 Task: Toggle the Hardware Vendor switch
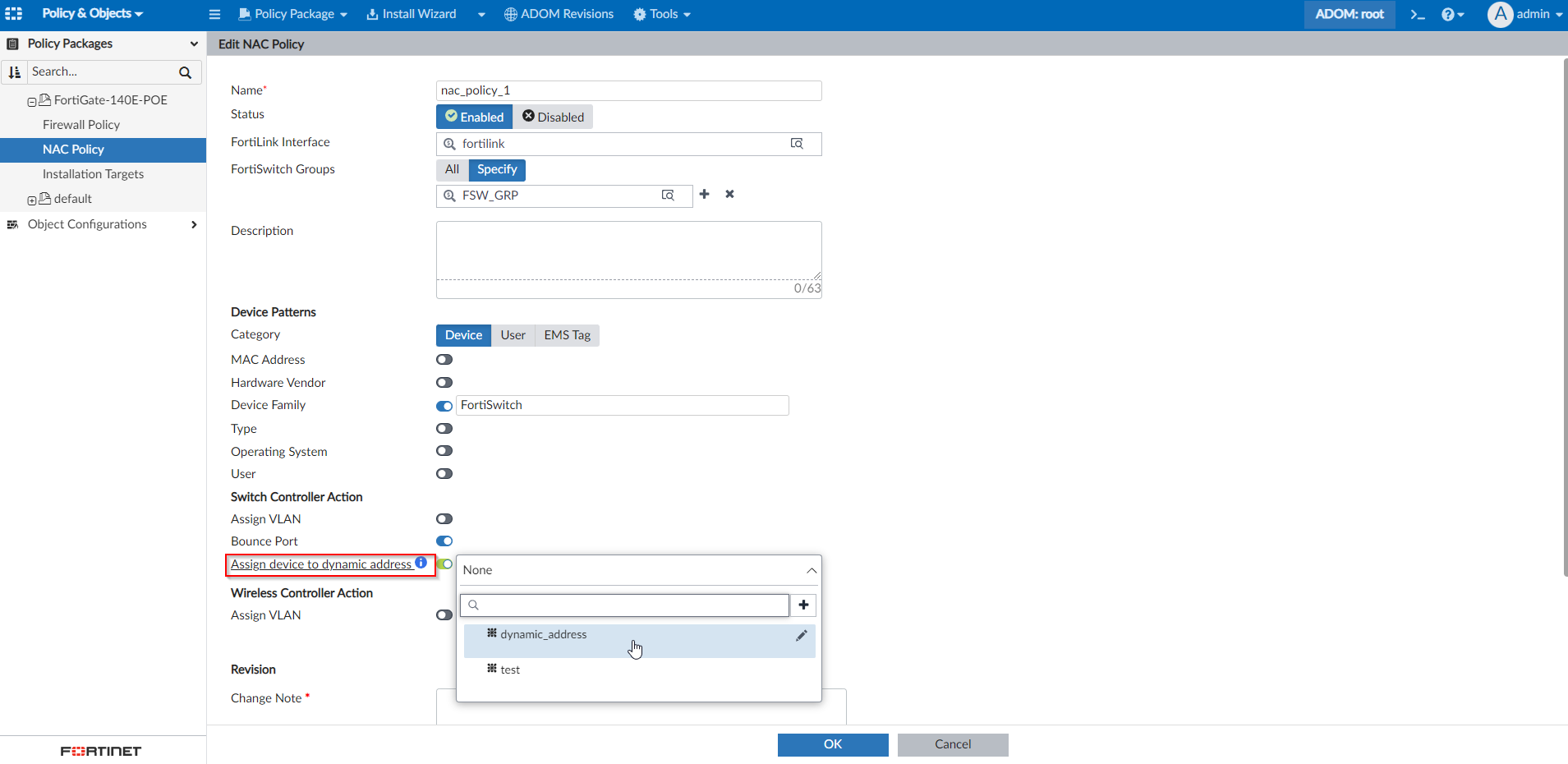coord(444,383)
